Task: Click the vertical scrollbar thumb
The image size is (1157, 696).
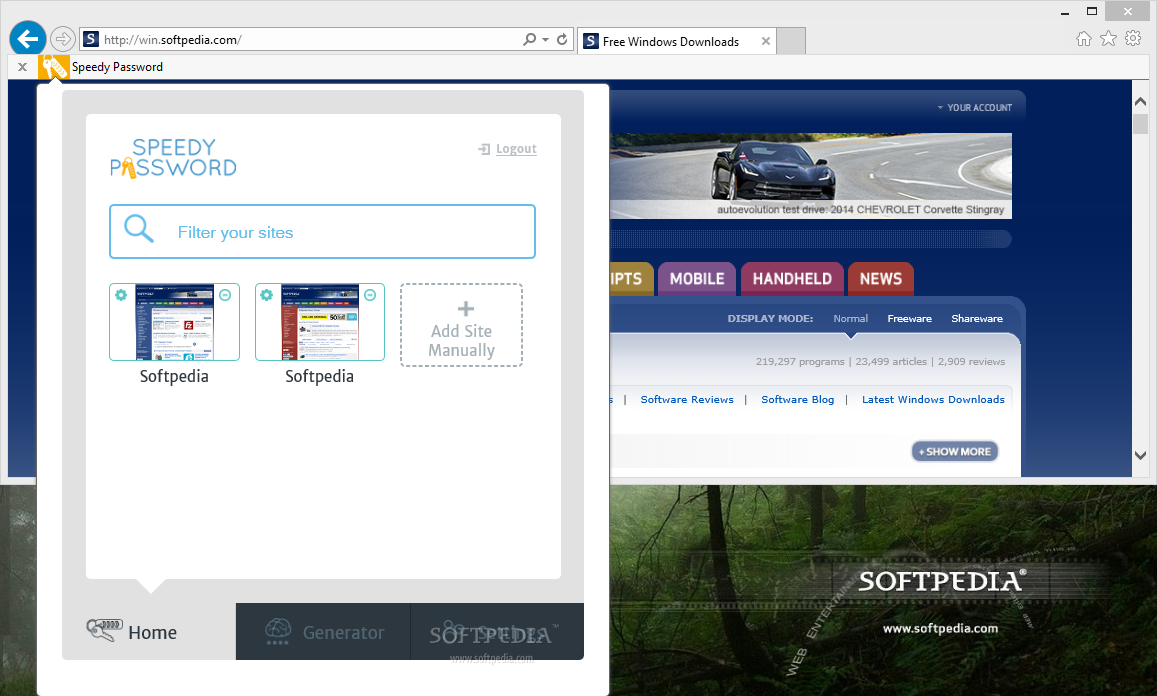Action: tap(1141, 123)
